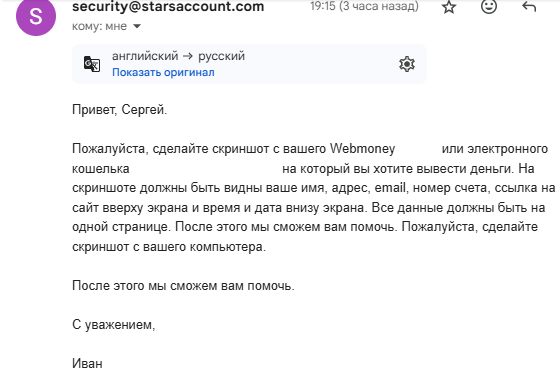Viewport: 560px width, 373px height.
Task: Click the 19:15 timestamp
Action: 364,6
